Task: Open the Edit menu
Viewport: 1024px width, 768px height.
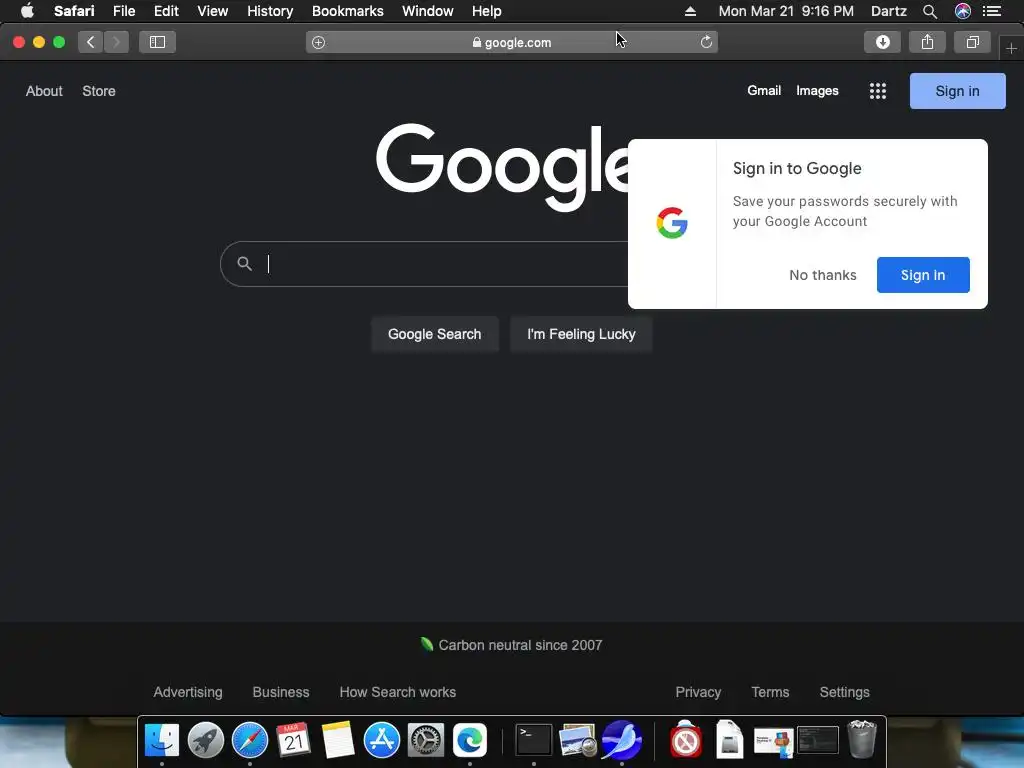Action: tap(166, 11)
